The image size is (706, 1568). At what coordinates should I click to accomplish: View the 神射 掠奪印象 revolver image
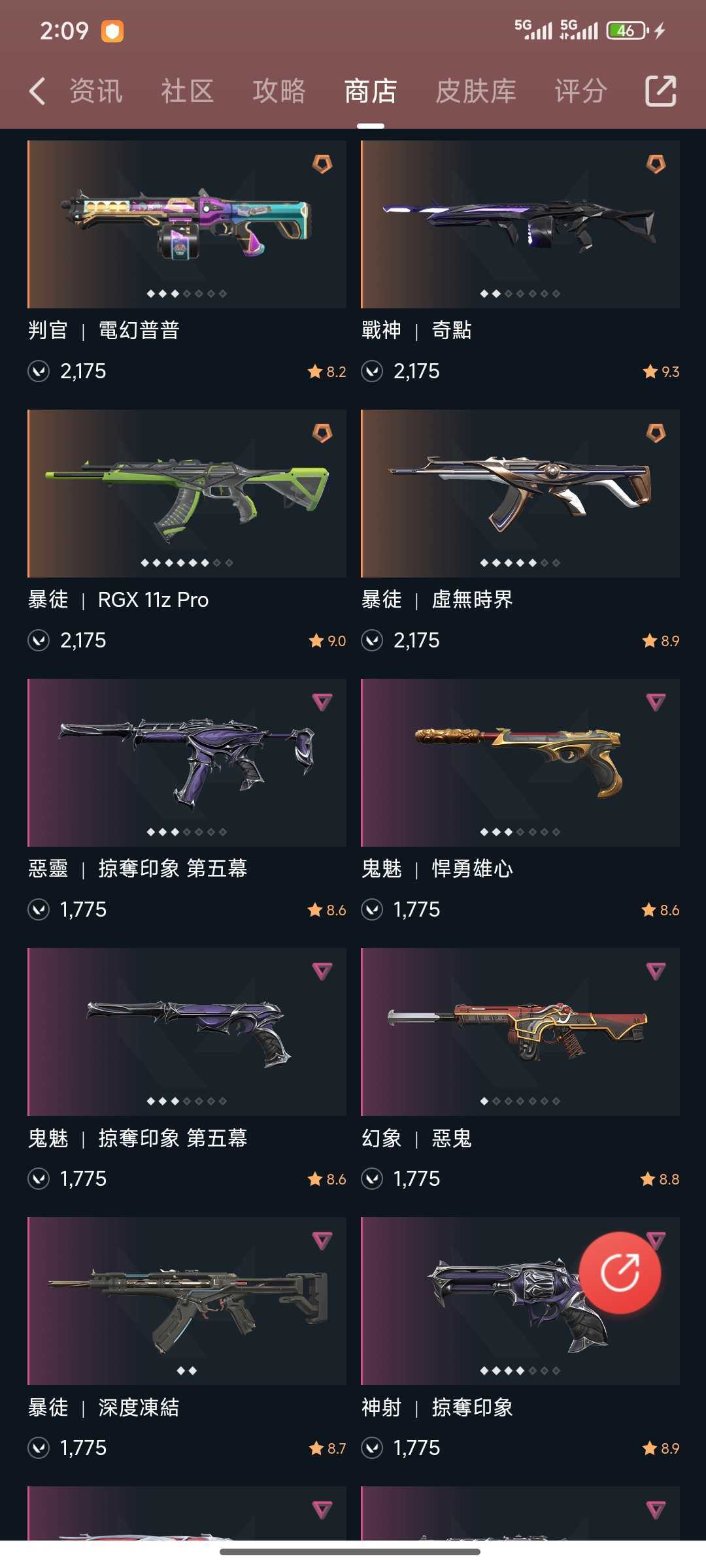pos(520,1301)
